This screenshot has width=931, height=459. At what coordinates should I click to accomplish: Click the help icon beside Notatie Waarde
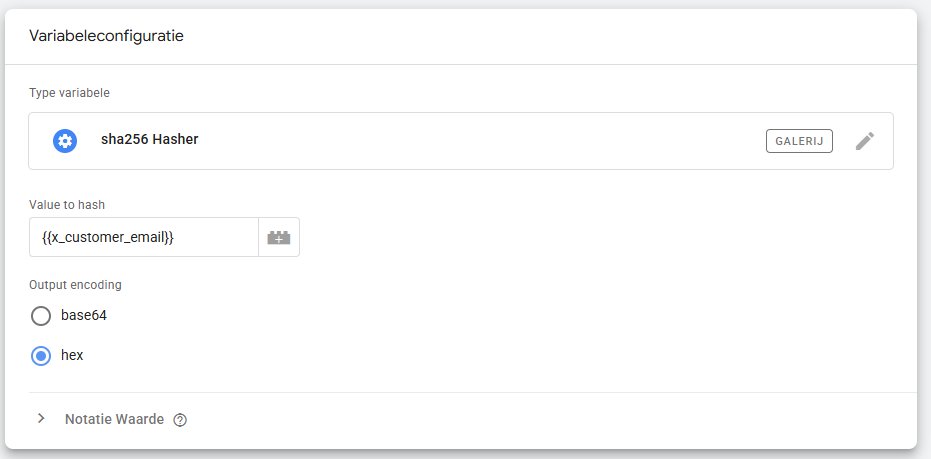pyautogui.click(x=180, y=420)
